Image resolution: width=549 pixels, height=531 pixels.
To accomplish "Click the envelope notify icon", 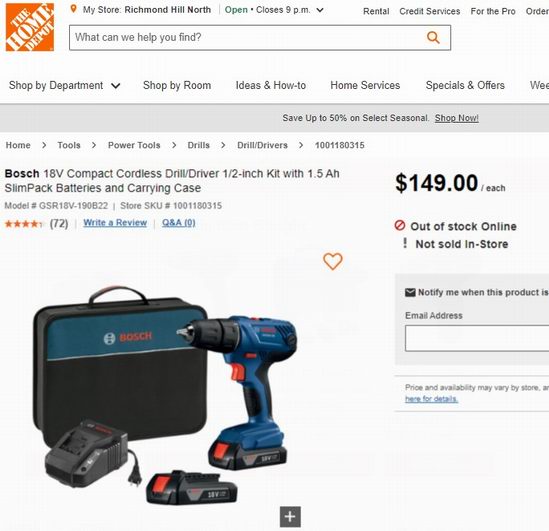I will (410, 292).
